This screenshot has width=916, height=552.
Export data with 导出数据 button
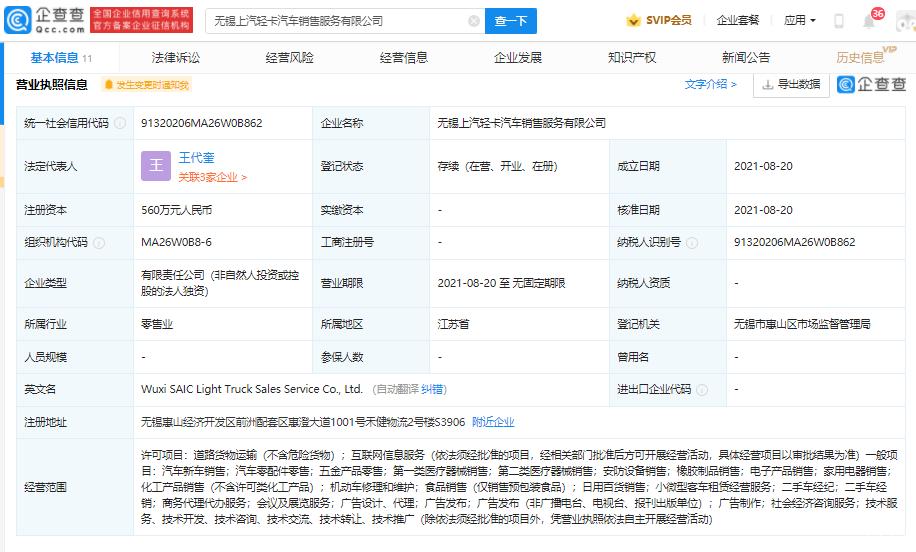(x=792, y=85)
